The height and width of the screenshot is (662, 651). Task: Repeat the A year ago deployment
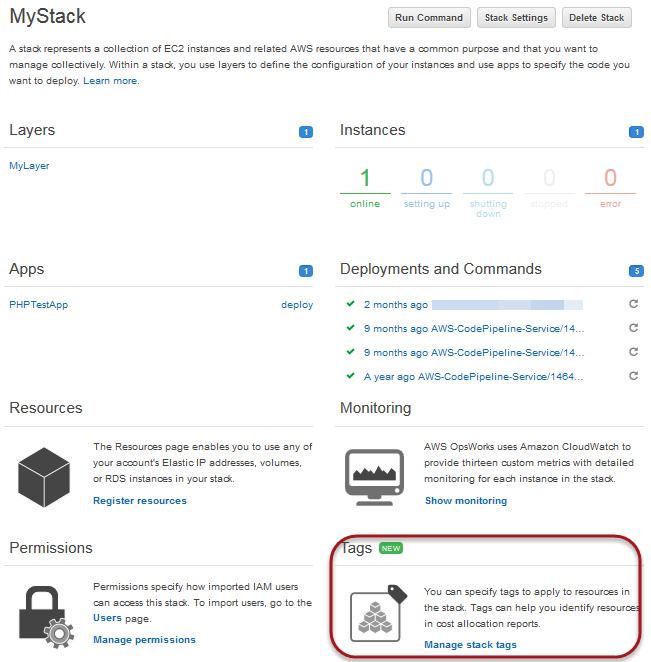tap(633, 376)
